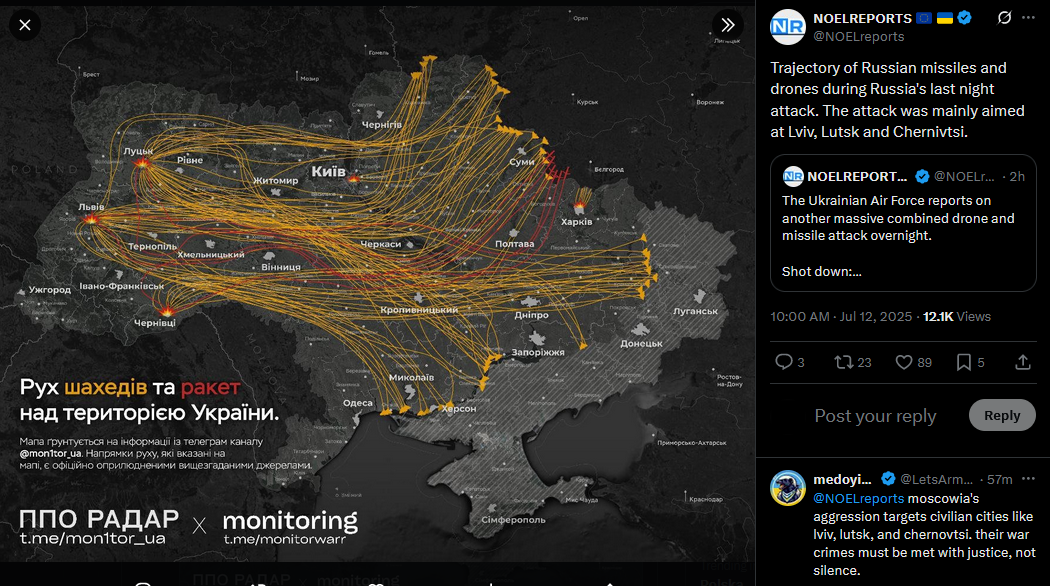Screen dimensions: 1050x586
Task: Collapse the side panel with the double-chevron icon
Action: 728,25
